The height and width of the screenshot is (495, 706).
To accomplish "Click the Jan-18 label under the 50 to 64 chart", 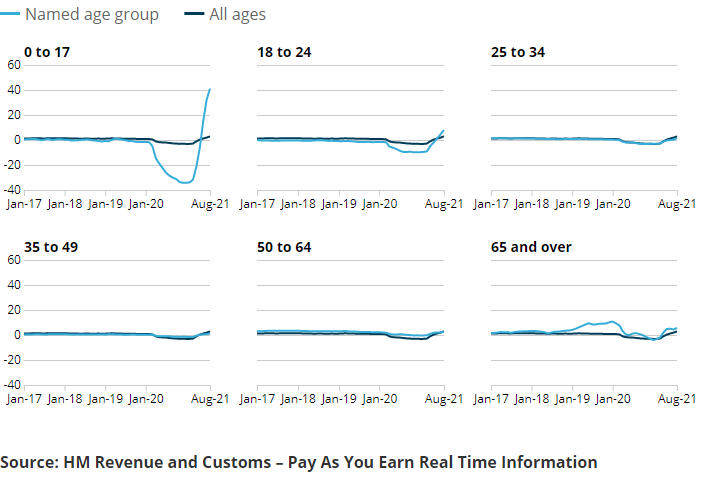I will (298, 398).
